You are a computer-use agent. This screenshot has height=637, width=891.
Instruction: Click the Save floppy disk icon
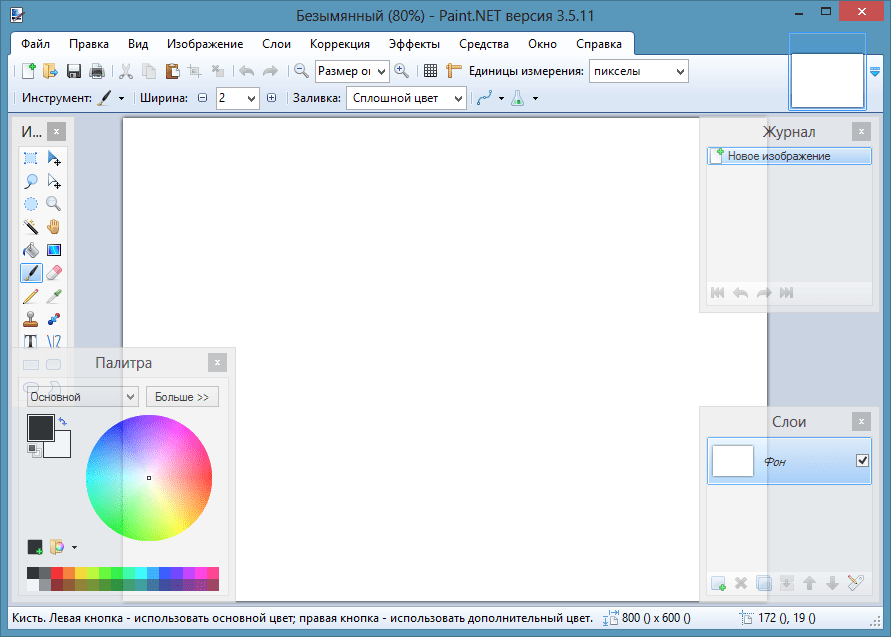tap(74, 71)
